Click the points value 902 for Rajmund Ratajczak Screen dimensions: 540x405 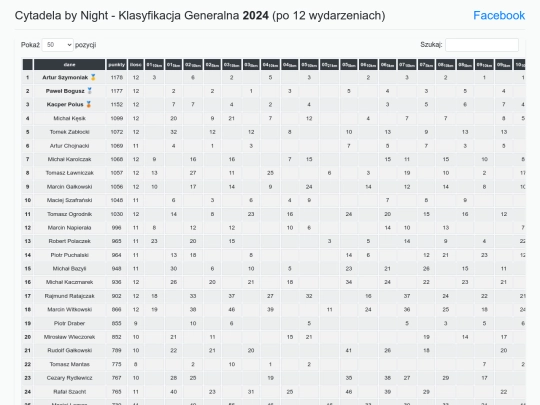pos(116,296)
